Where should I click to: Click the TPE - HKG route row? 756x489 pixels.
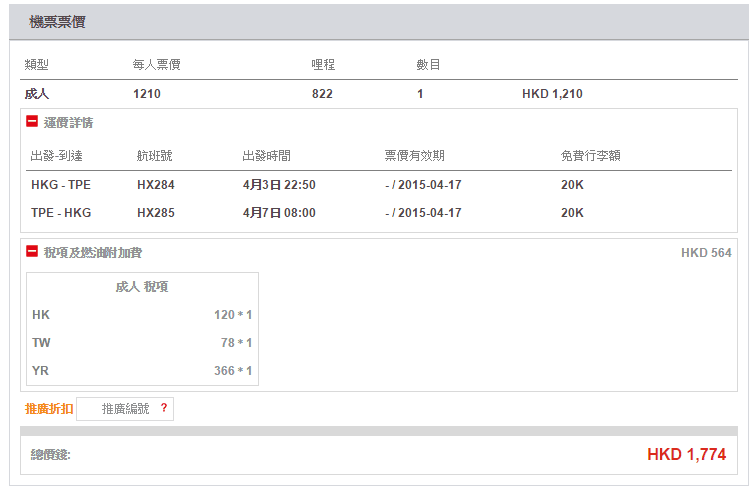58,213
